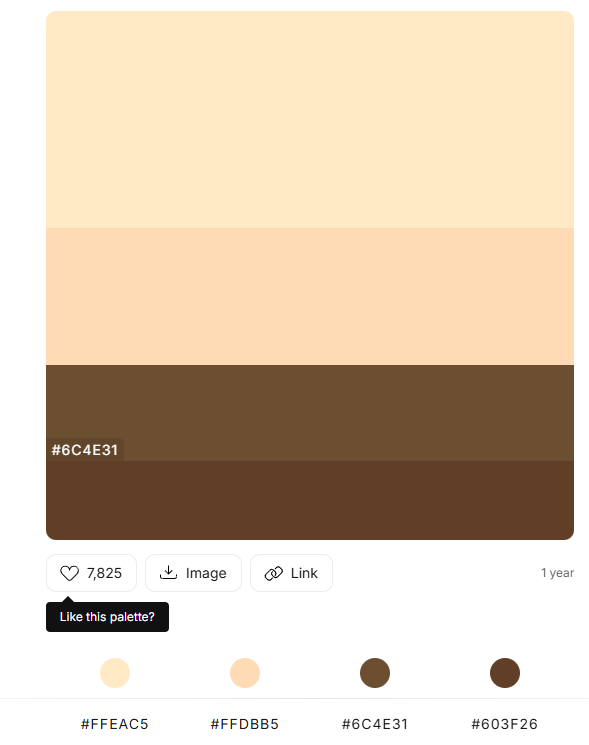Copy the #FFEAC5 hex code text
The image size is (589, 745).
[115, 724]
